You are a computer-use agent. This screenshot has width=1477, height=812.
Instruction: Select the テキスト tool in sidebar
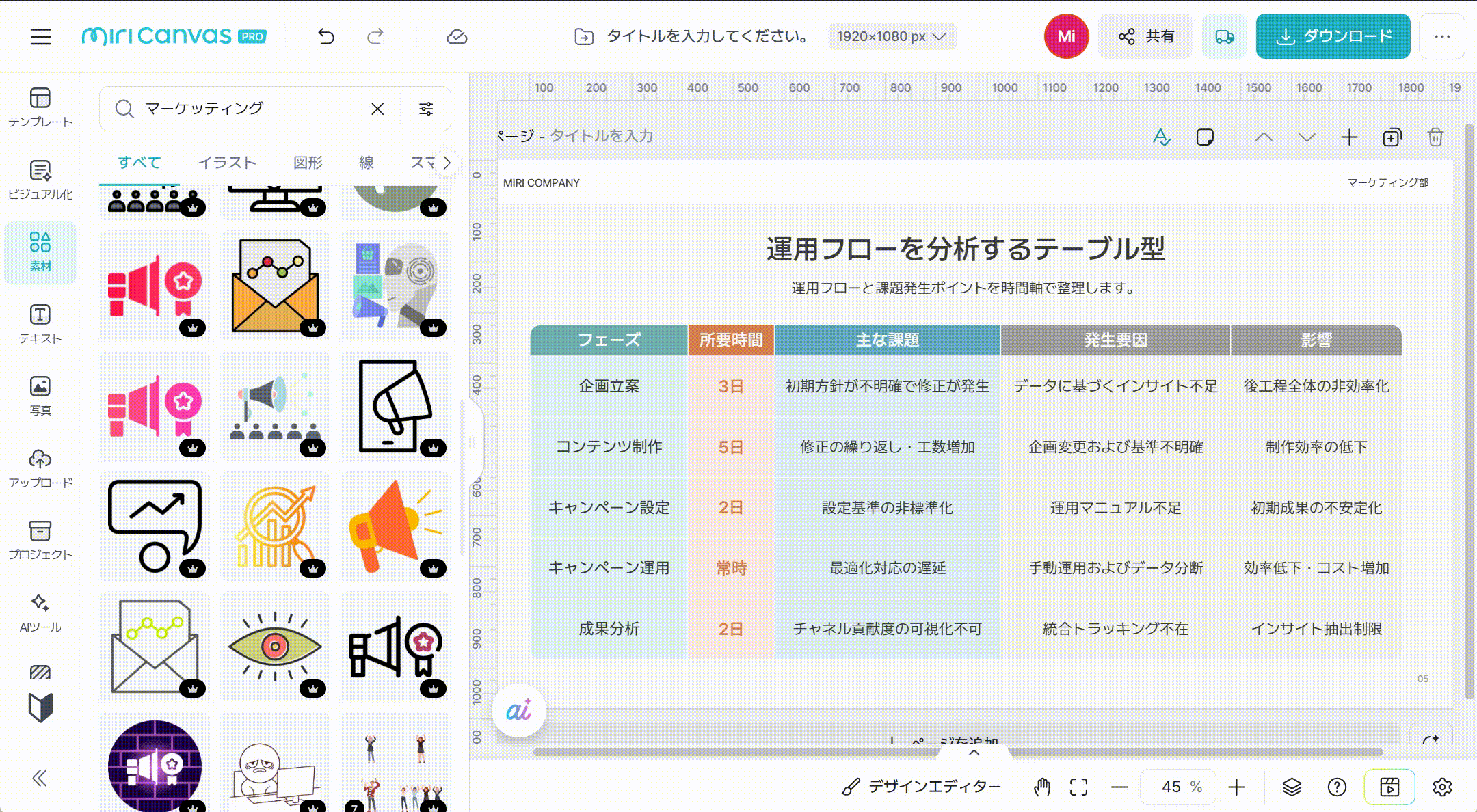[40, 325]
